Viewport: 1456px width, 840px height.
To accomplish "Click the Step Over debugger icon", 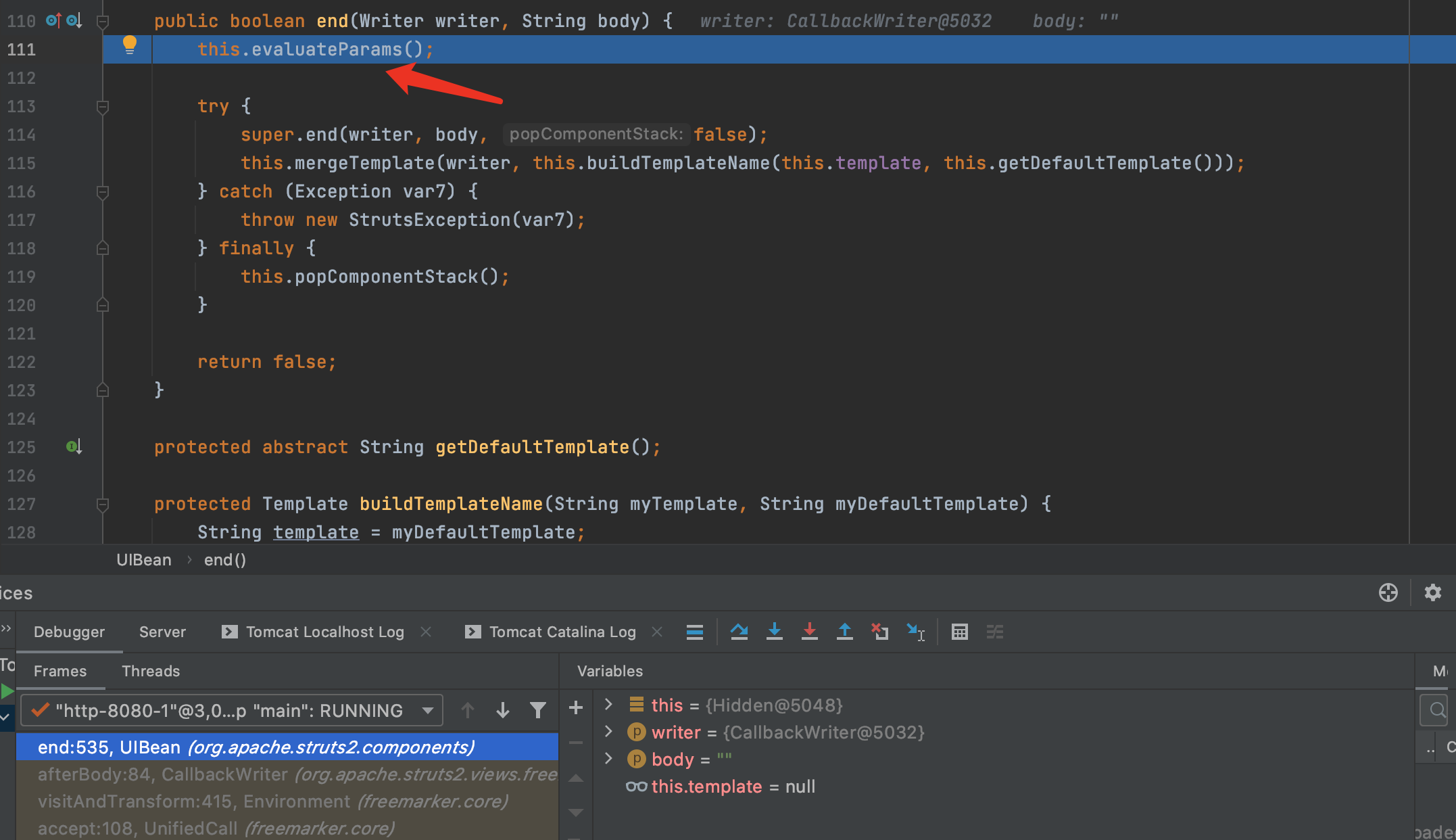I will click(x=739, y=632).
